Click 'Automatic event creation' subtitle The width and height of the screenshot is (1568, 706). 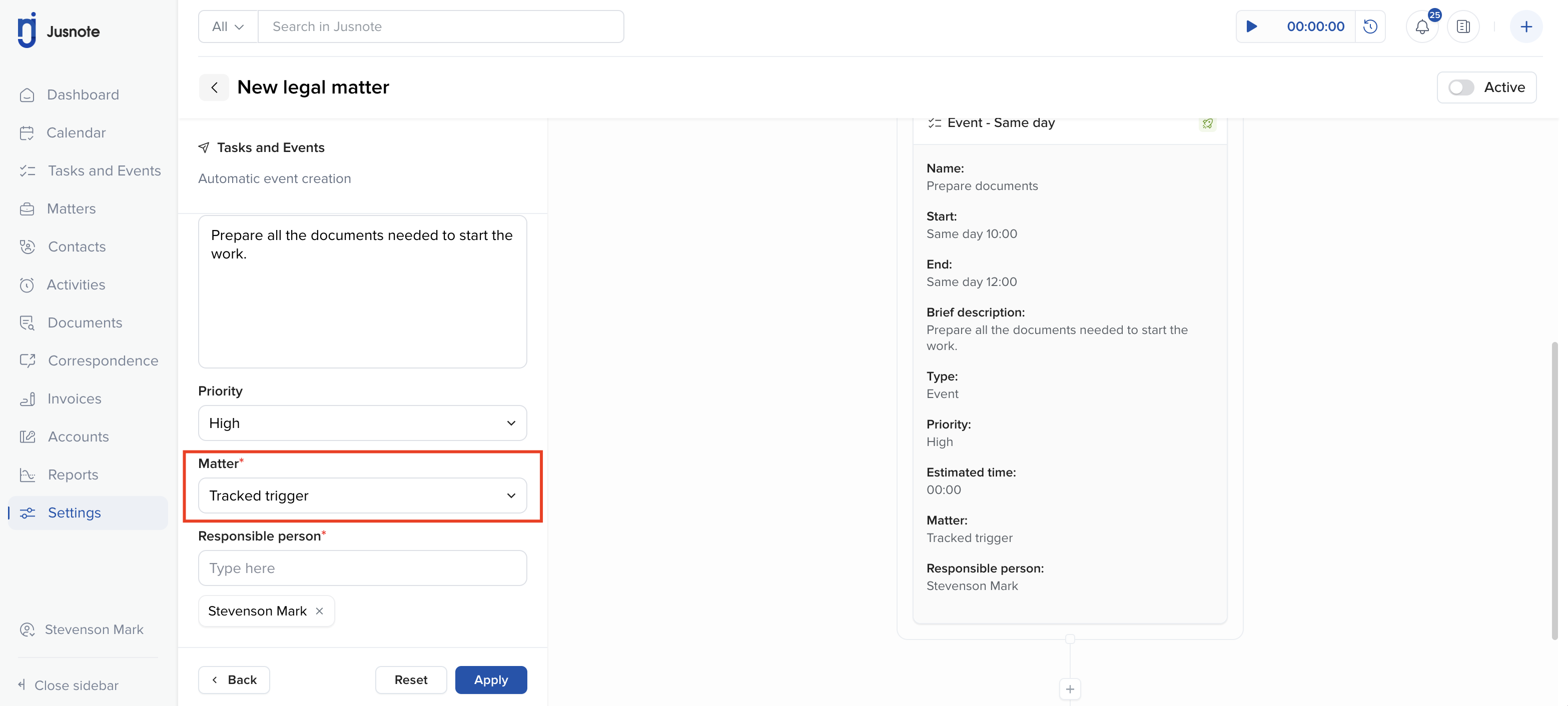click(275, 179)
